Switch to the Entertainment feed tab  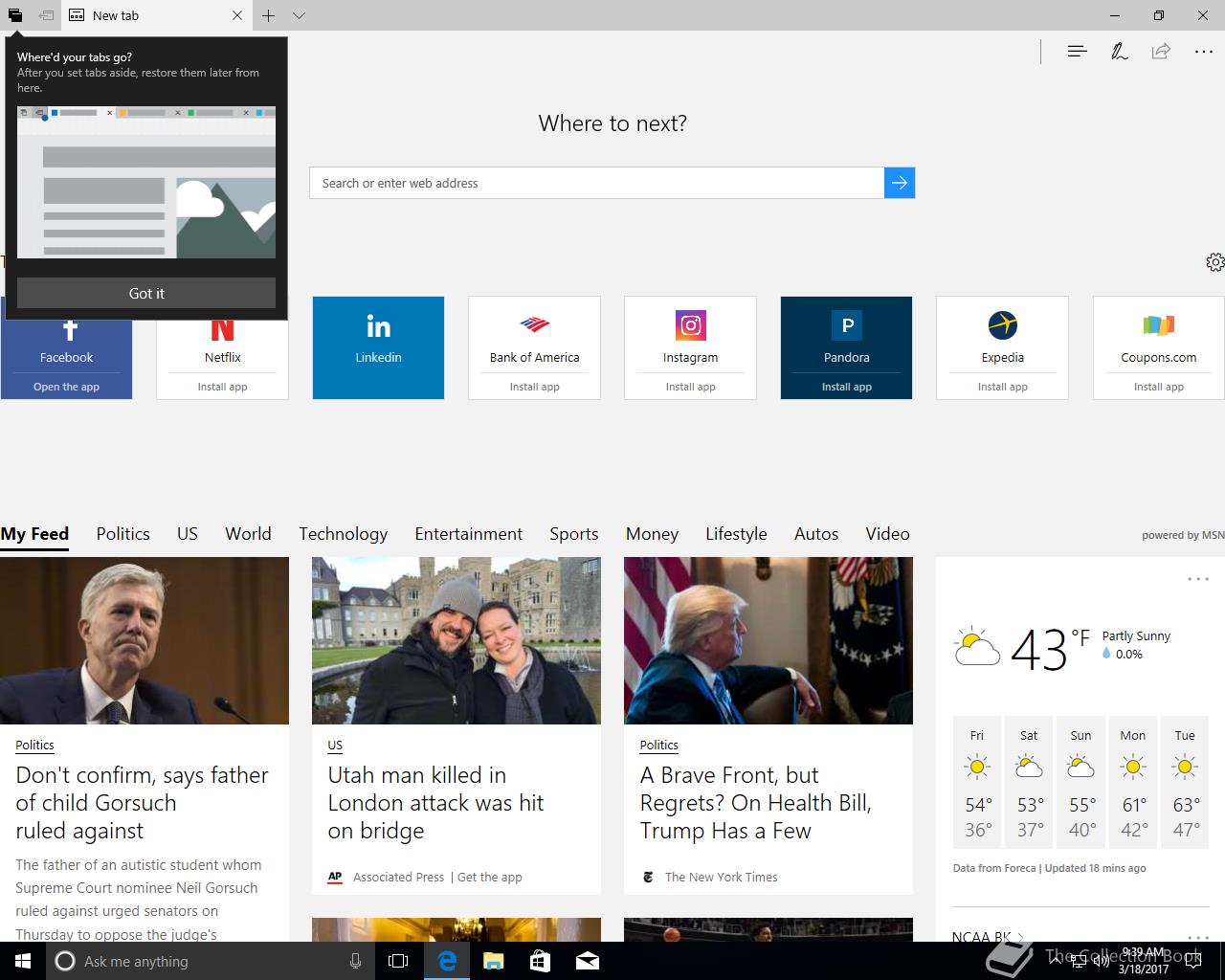click(468, 534)
